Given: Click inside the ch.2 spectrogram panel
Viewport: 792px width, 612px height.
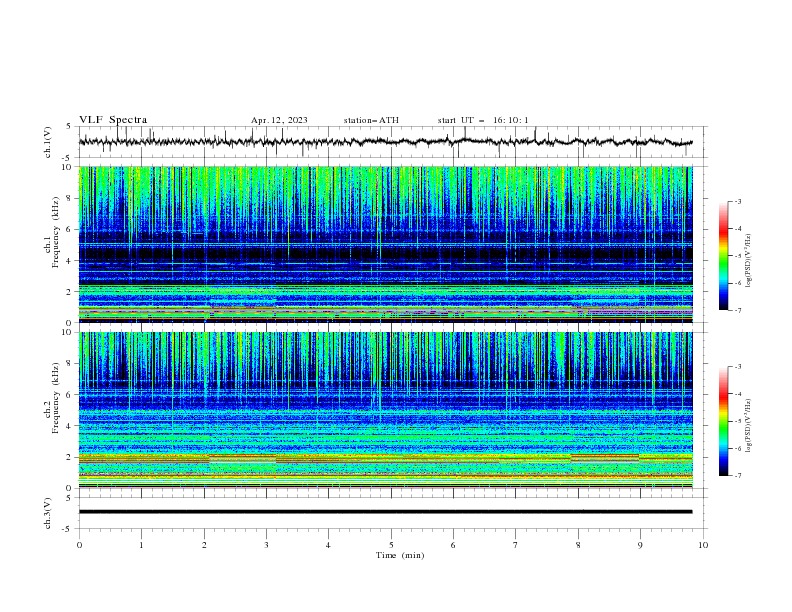Looking at the screenshot, I should coord(386,410).
